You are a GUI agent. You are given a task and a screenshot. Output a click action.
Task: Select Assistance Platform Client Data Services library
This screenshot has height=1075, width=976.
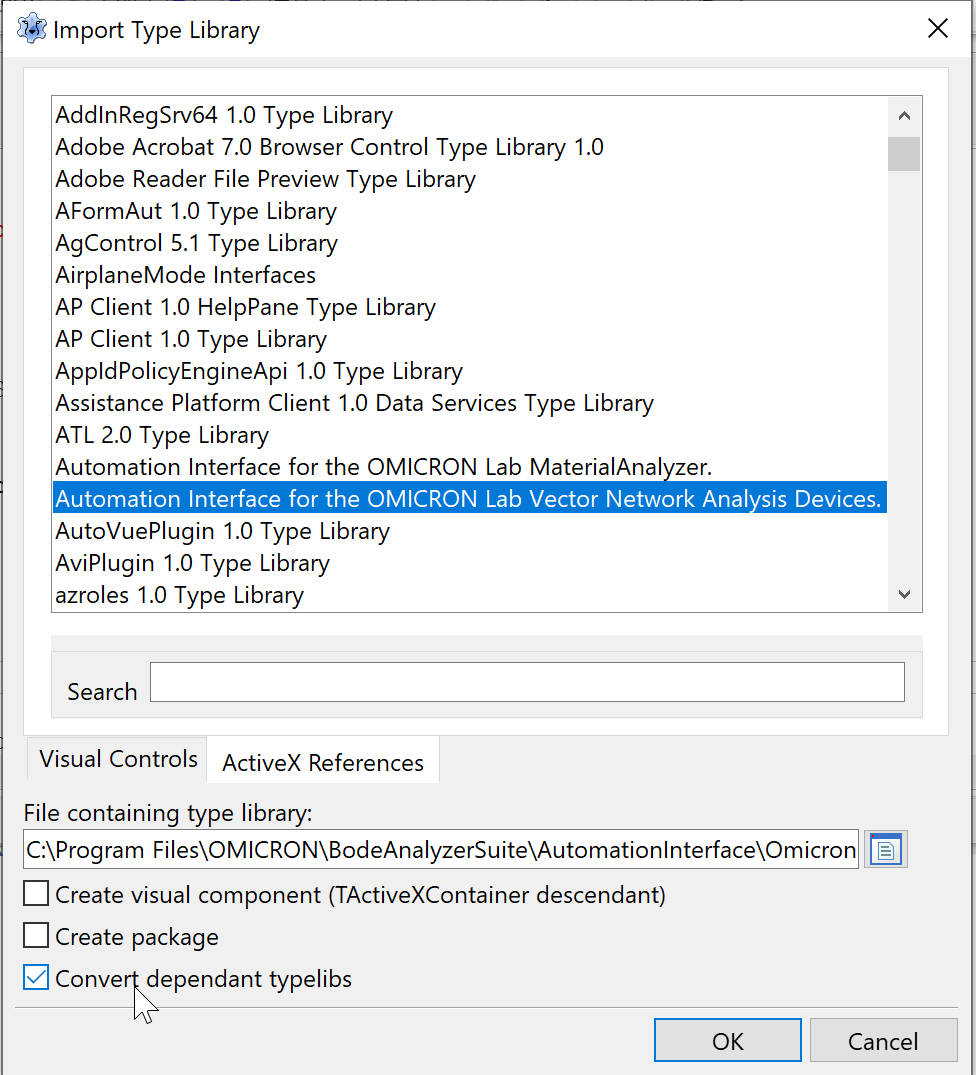pyautogui.click(x=470, y=403)
